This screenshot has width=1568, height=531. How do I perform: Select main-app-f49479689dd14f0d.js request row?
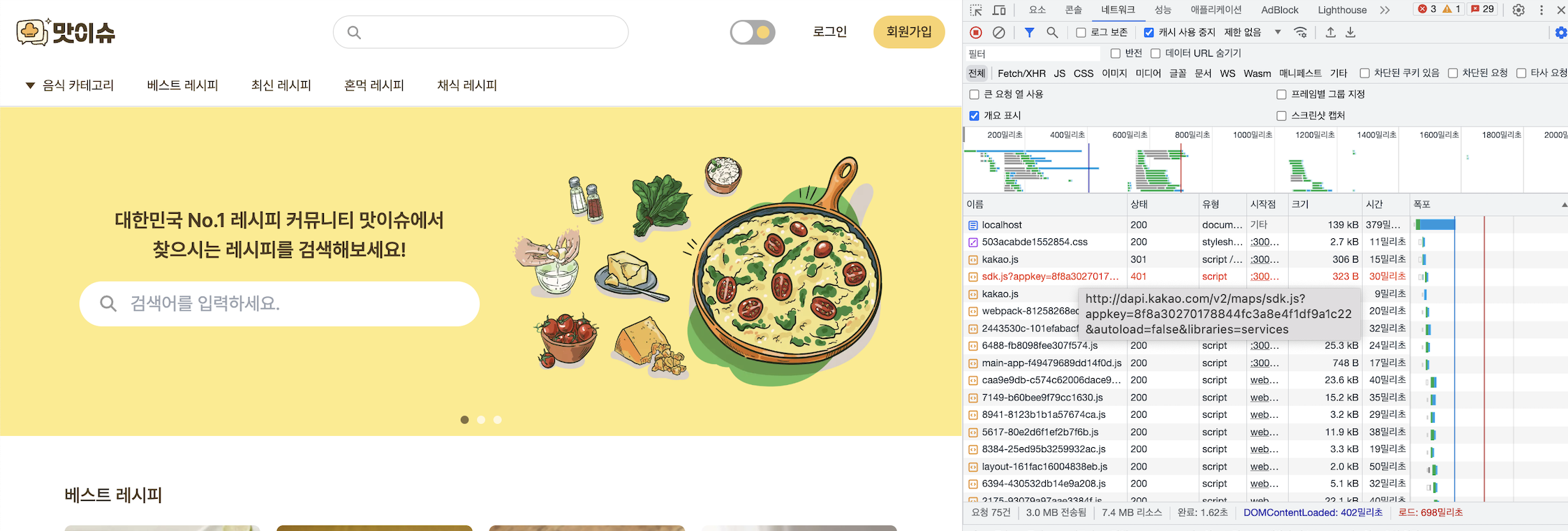point(1265,363)
